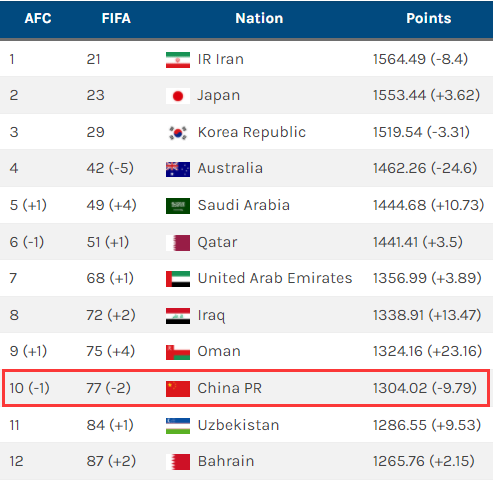Screen dimensions: 493x483
Task: Click the Bahrain flag icon
Action: tap(178, 462)
